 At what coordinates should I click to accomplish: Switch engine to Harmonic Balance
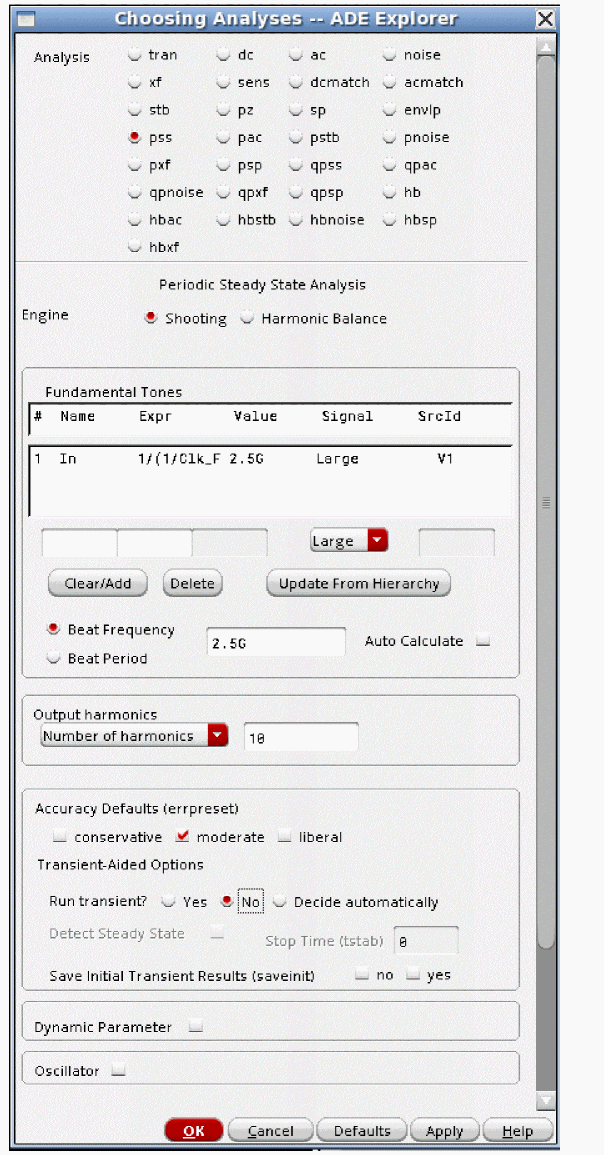248,319
